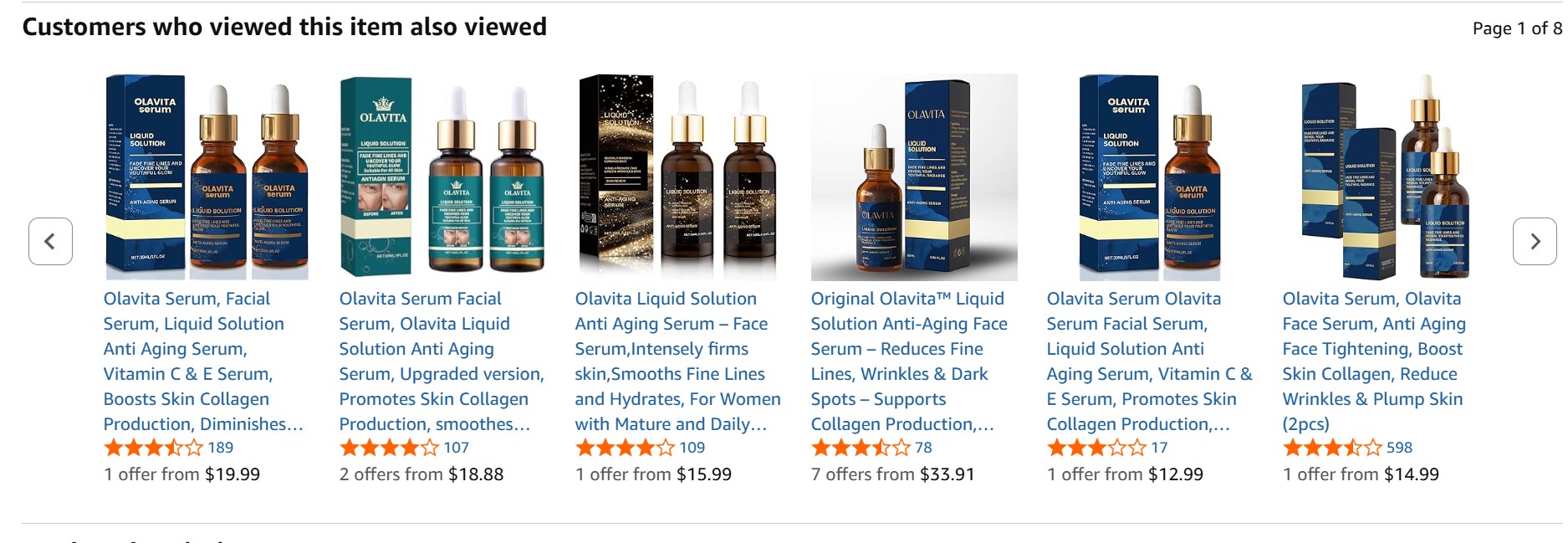Screen dimensions: 1568x543
Task: Open Original Olavita single bottle image
Action: point(914,177)
